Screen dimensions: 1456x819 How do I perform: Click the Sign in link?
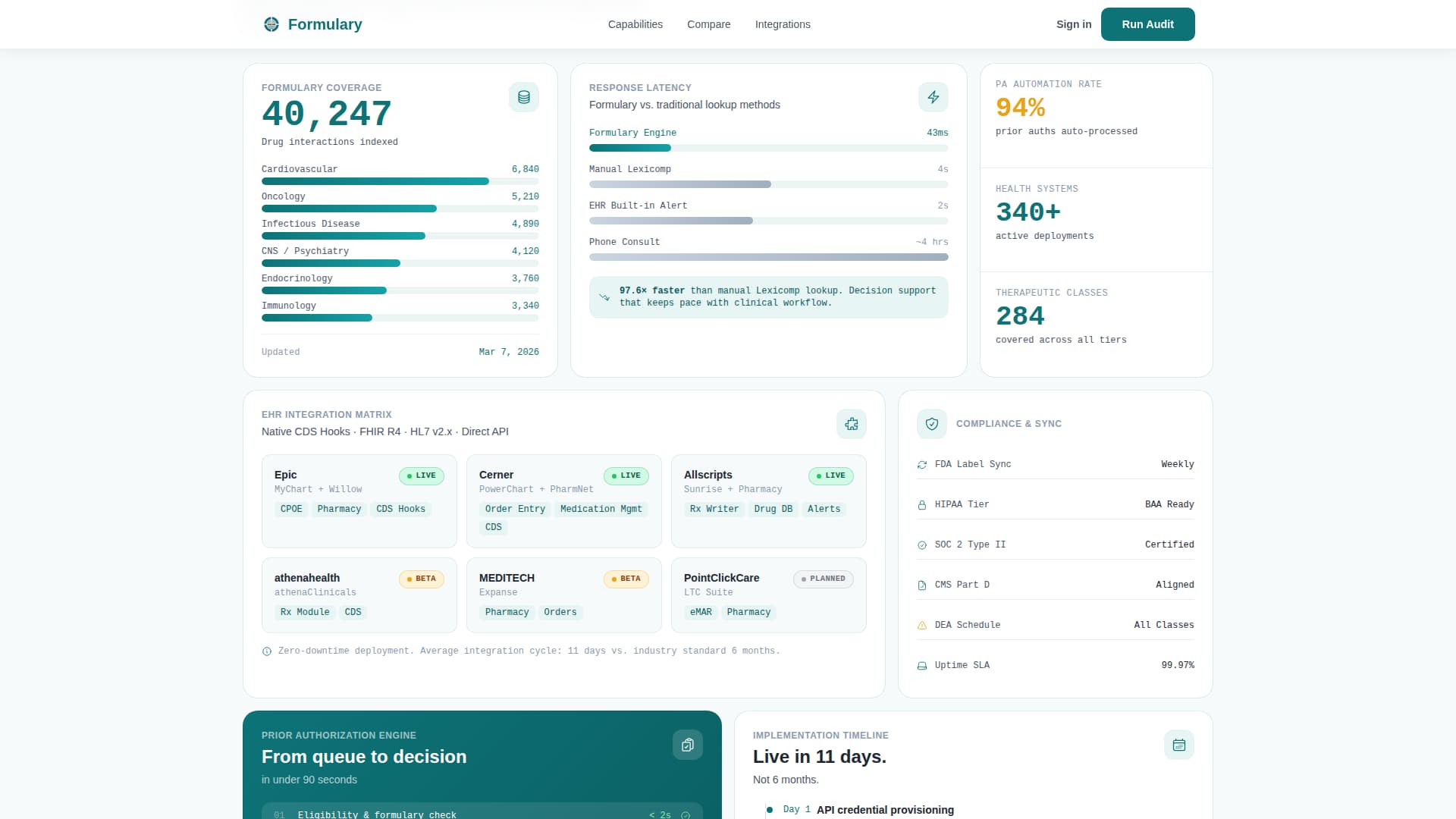click(x=1074, y=24)
